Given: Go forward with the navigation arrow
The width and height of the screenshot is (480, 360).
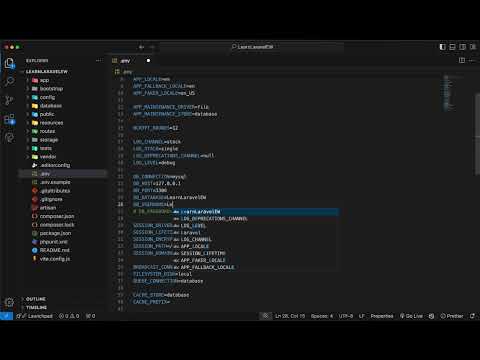Looking at the screenshot, I should point(152,47).
